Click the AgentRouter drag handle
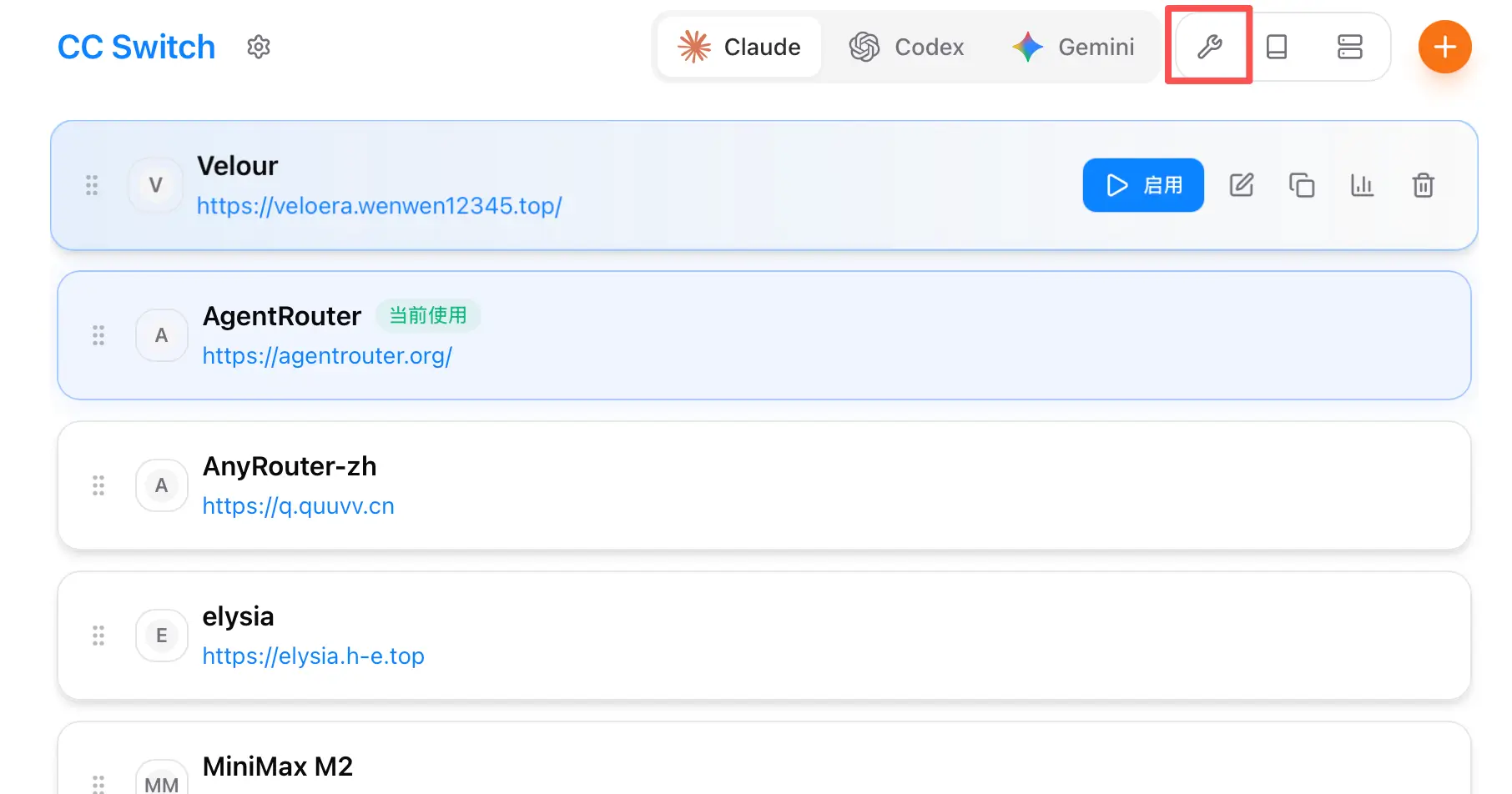This screenshot has width=1512, height=794. [x=98, y=335]
